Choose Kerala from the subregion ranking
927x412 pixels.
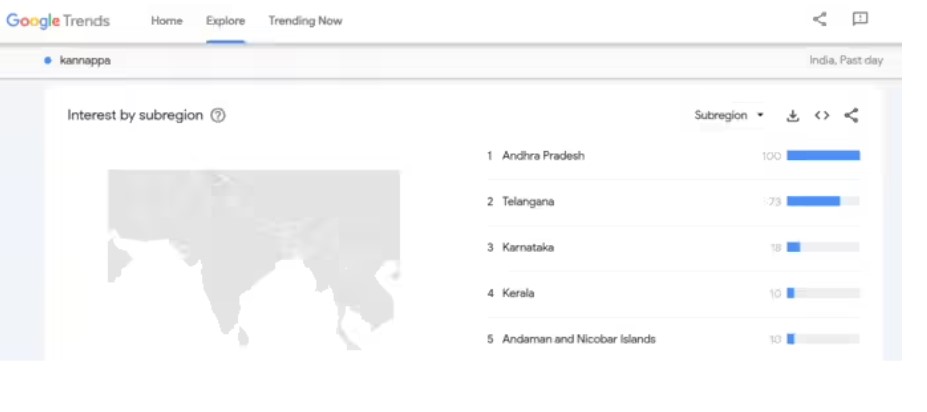518,294
